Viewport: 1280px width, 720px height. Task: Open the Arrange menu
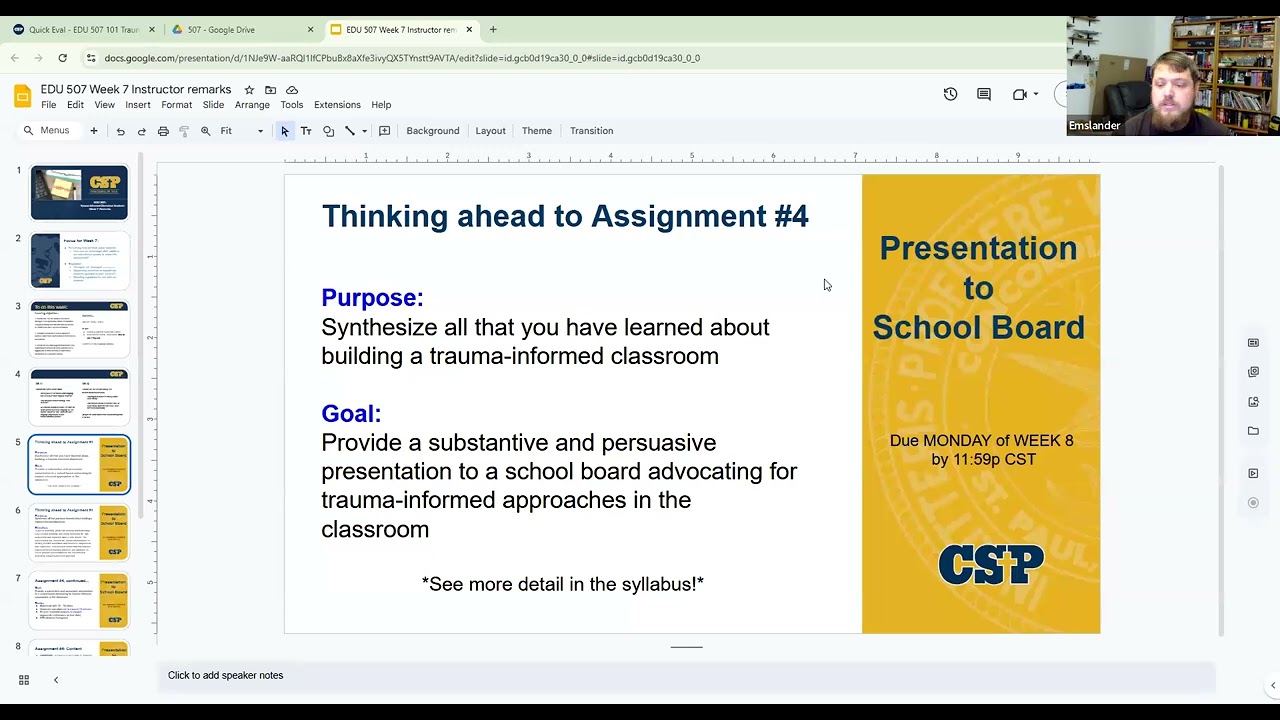coord(252,105)
